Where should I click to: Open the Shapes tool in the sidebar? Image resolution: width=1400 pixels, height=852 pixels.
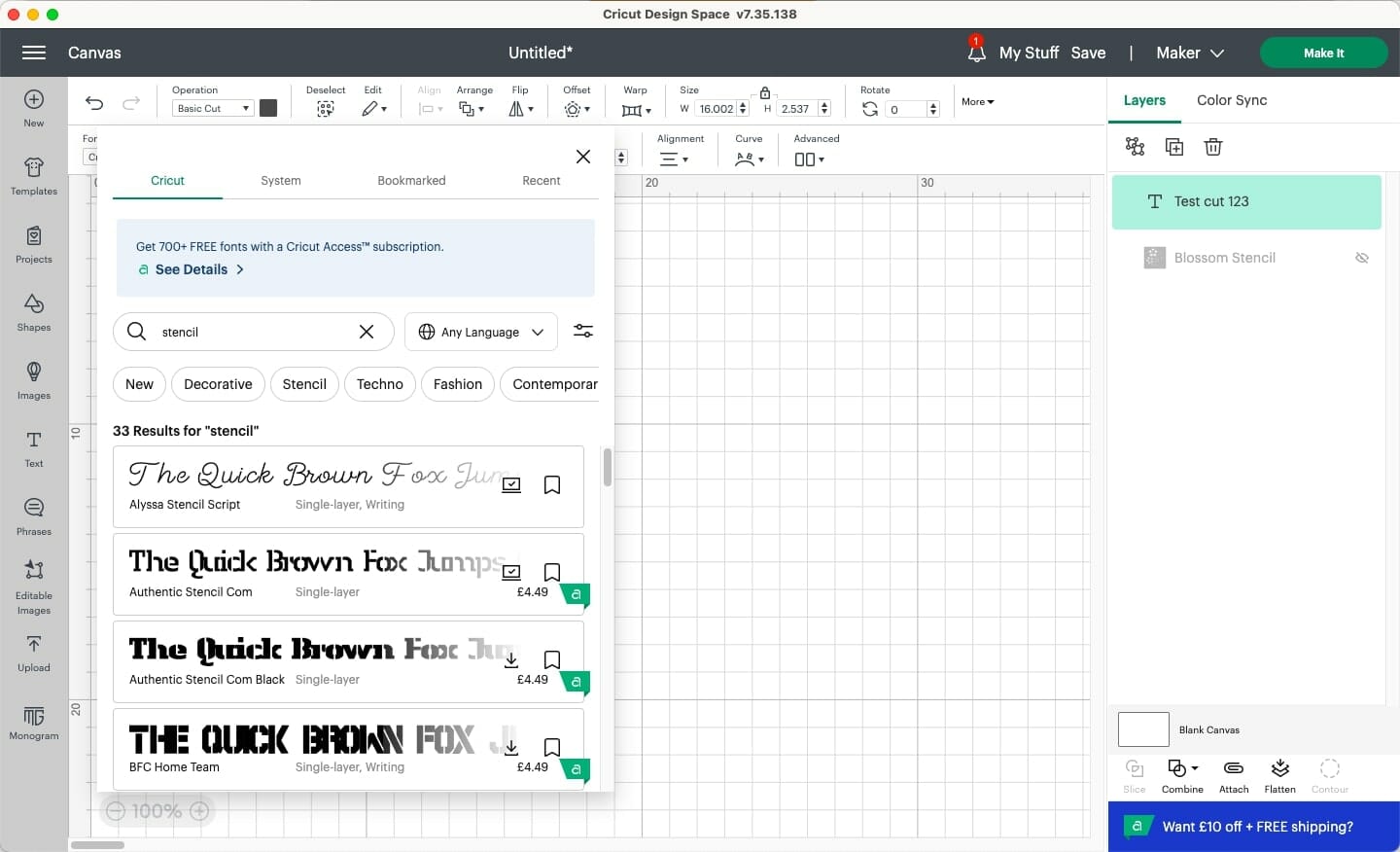(34, 312)
